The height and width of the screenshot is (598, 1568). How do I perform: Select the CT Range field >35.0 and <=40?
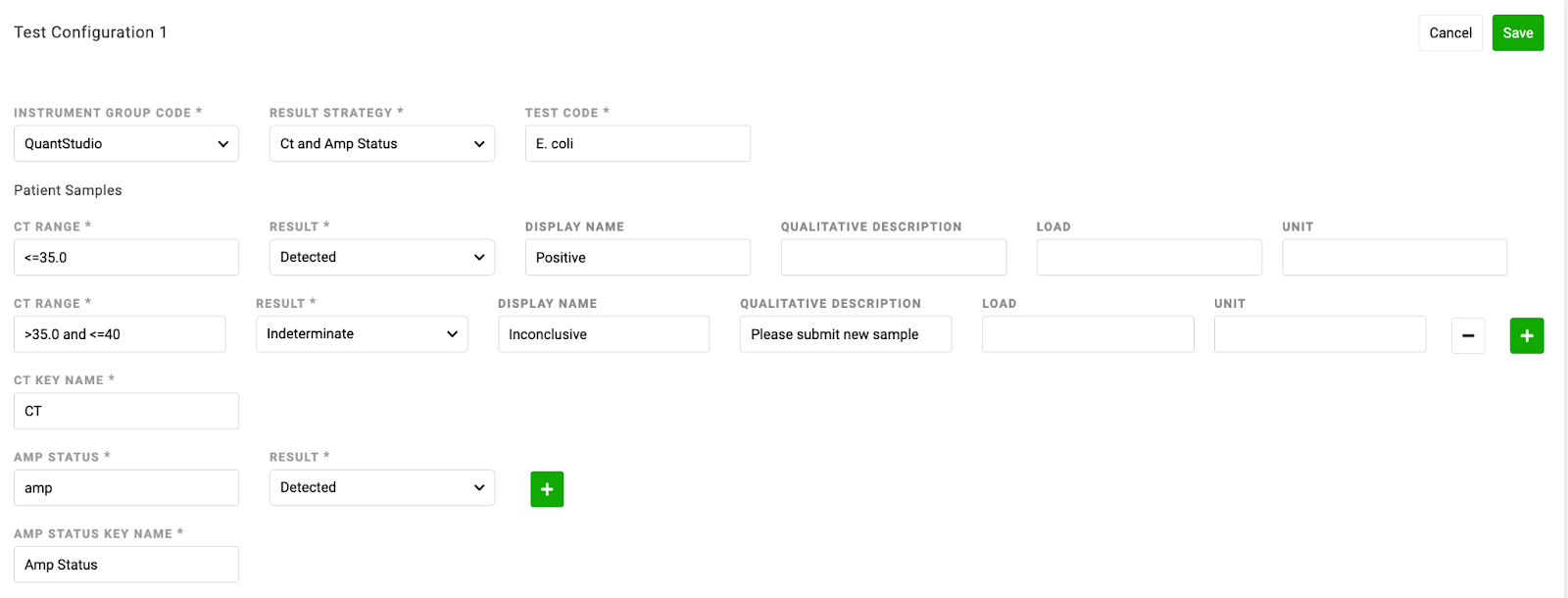click(x=120, y=333)
